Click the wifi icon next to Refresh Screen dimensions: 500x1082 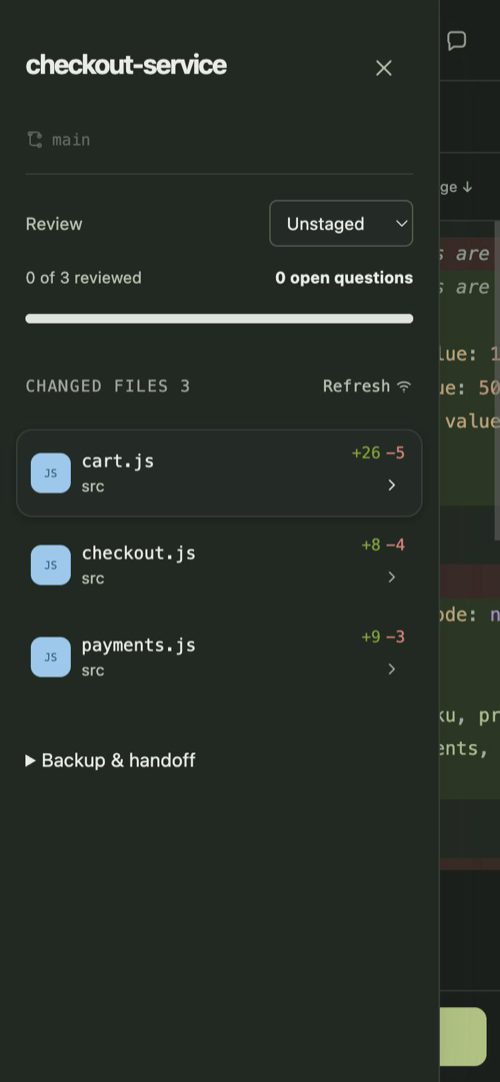coord(404,386)
